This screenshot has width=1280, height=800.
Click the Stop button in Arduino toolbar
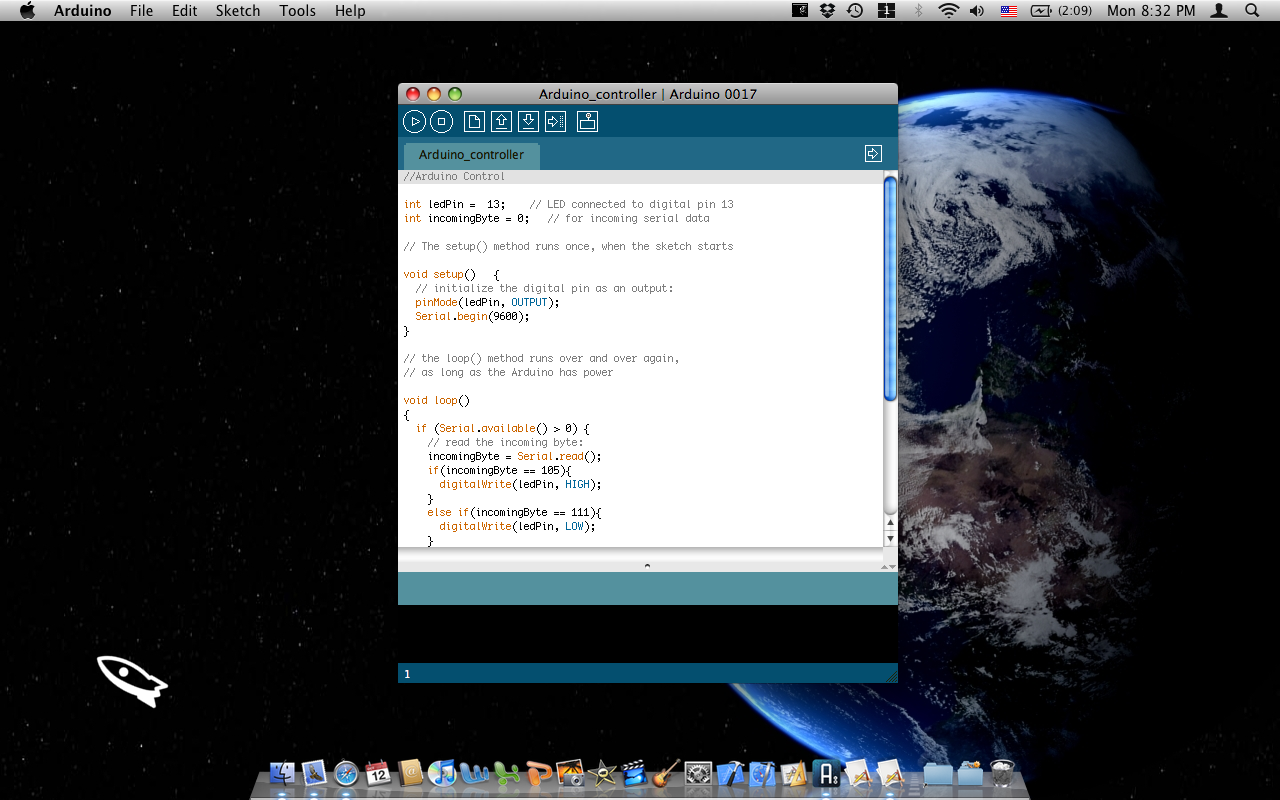coord(442,122)
